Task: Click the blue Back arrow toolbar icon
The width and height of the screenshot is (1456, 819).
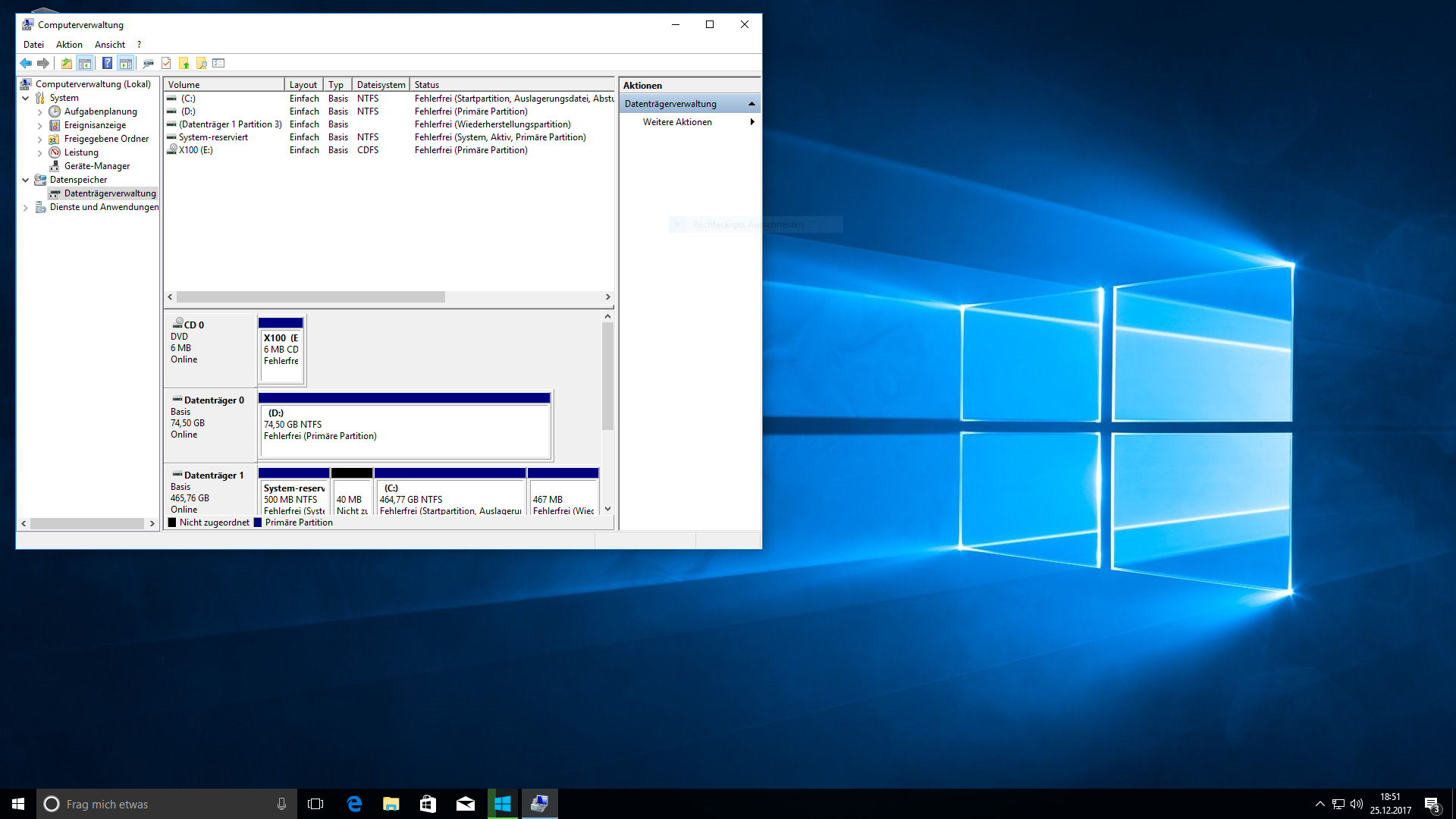Action: 26,64
